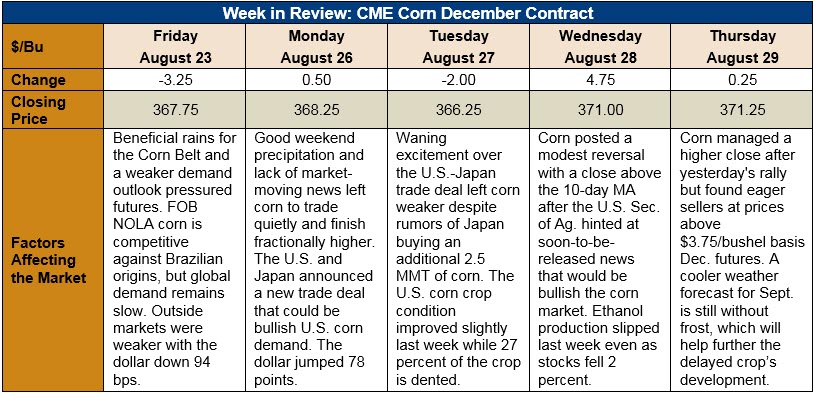Select Thursday's text about eager sellers
This screenshot has width=814, height=393.
pos(737,260)
